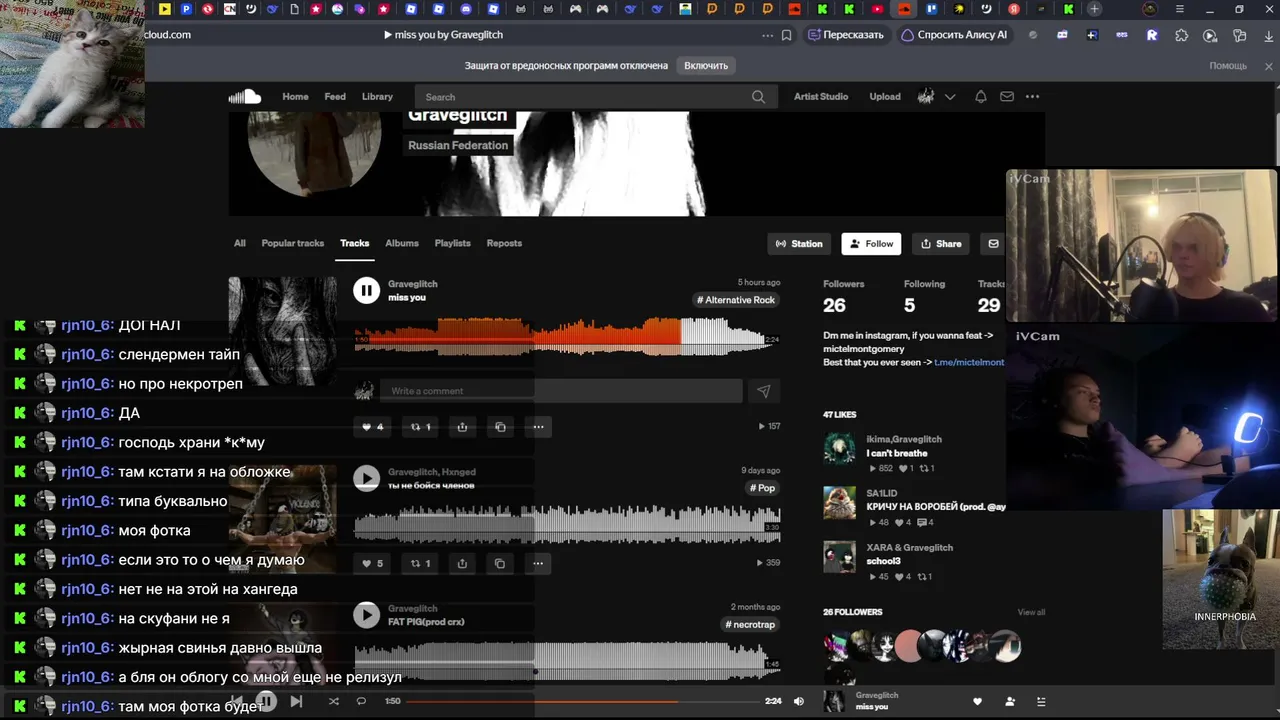Pause the track 'miss you'
Screen dimensions: 1280x720
(366, 290)
